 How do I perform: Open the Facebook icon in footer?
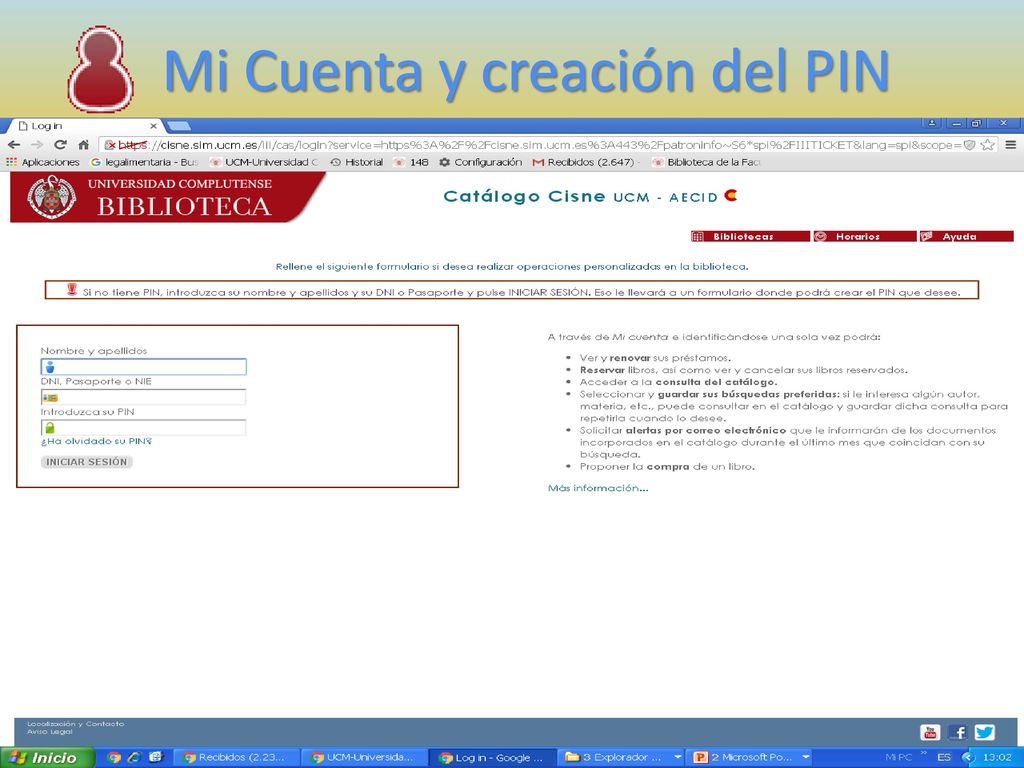[957, 732]
